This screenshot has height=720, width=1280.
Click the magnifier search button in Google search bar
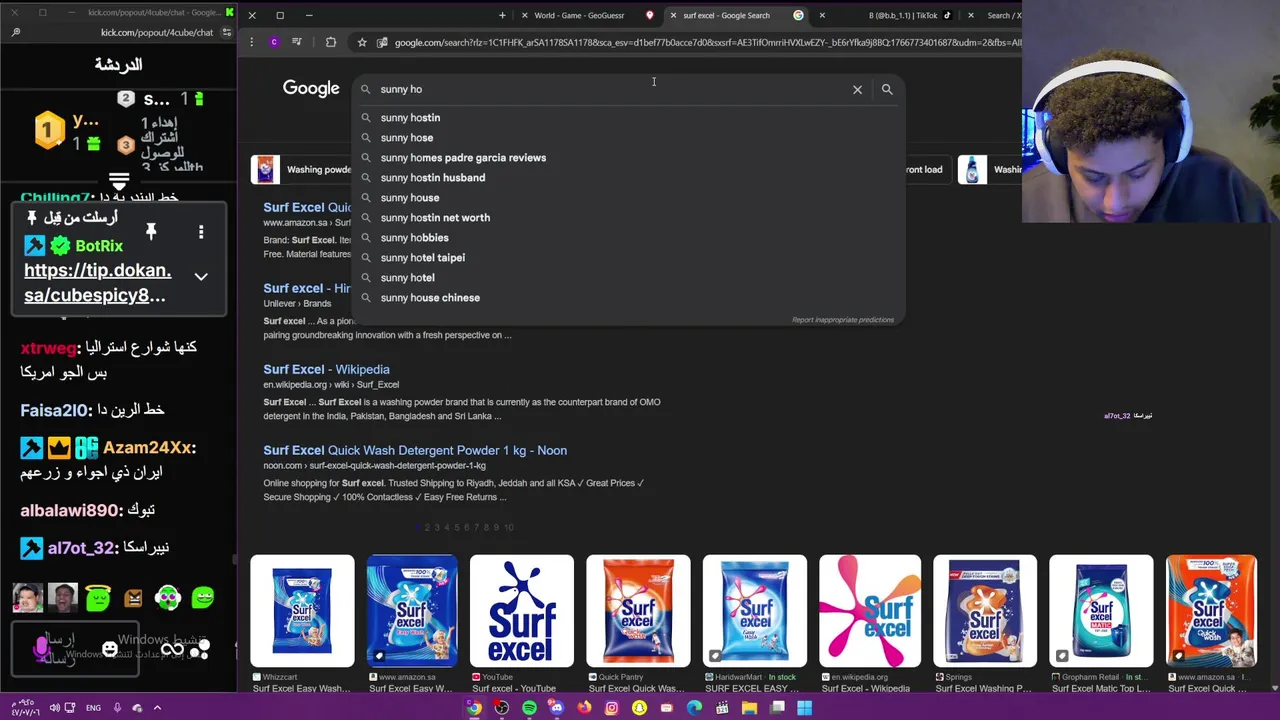[x=887, y=89]
